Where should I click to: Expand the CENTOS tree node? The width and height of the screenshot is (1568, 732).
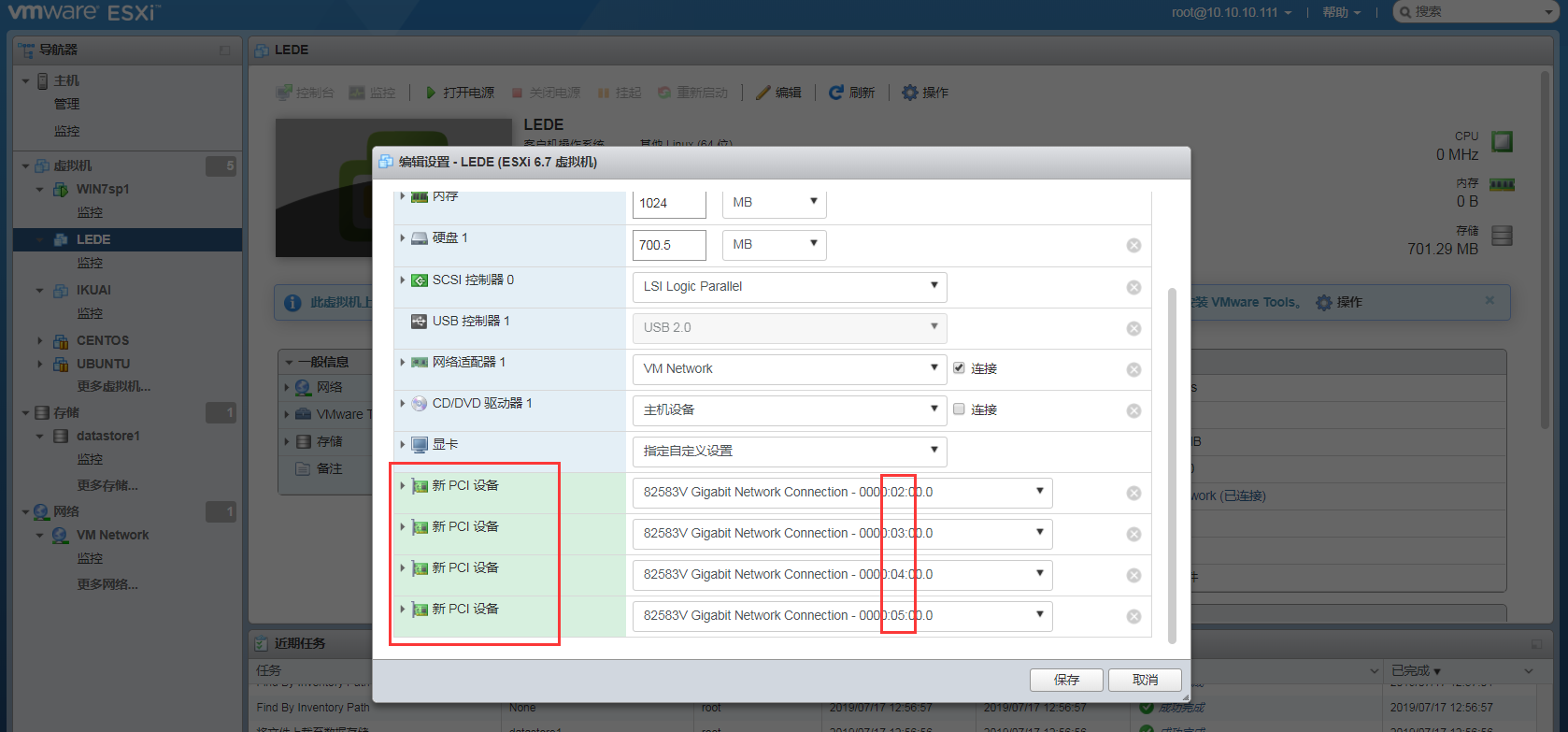(x=39, y=340)
